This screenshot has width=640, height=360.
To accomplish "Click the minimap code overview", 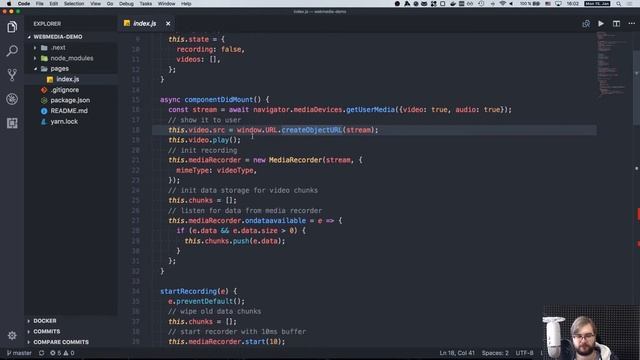I will tap(613, 65).
